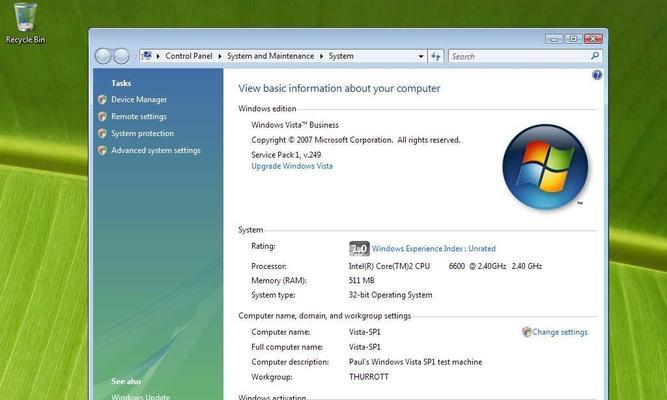Click the shield icon beside System protection
This screenshot has height=400, width=667.
coord(102,134)
